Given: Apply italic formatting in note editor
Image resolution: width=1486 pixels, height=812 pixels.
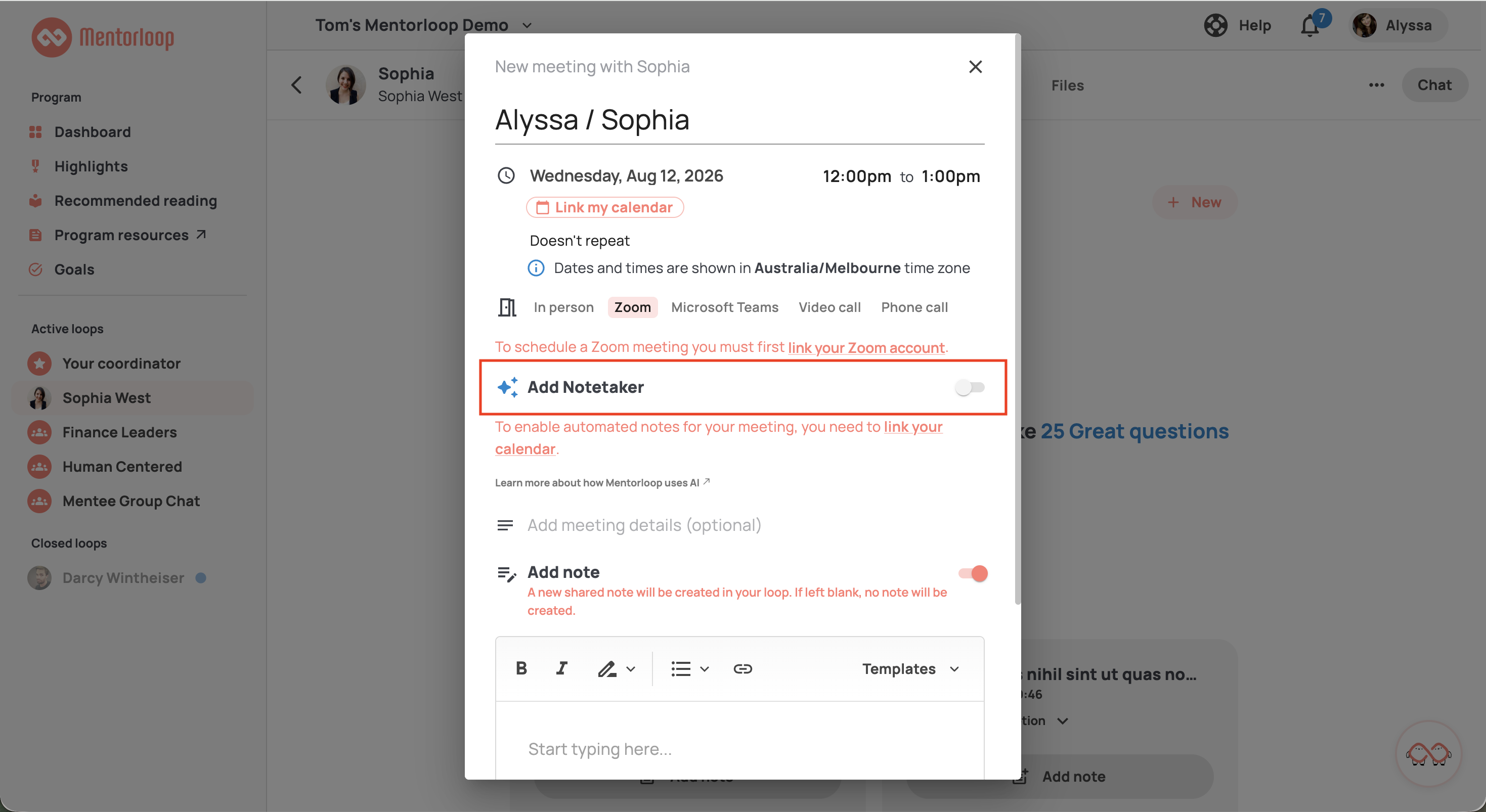Looking at the screenshot, I should point(561,668).
